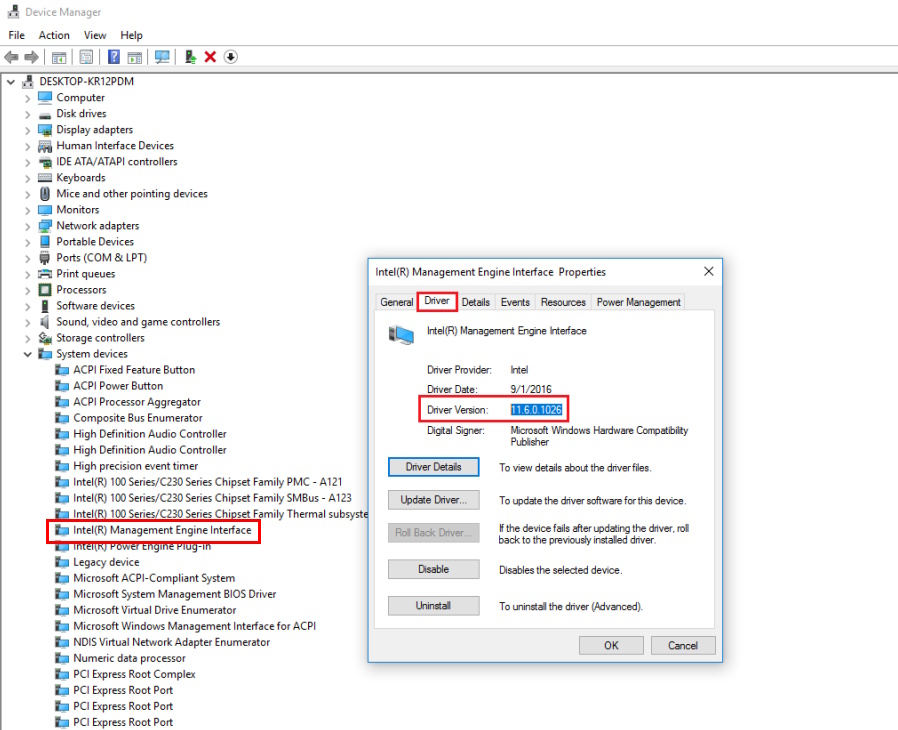Screen dimensions: 898x730
Task: Select the Driver tab
Action: point(437,301)
